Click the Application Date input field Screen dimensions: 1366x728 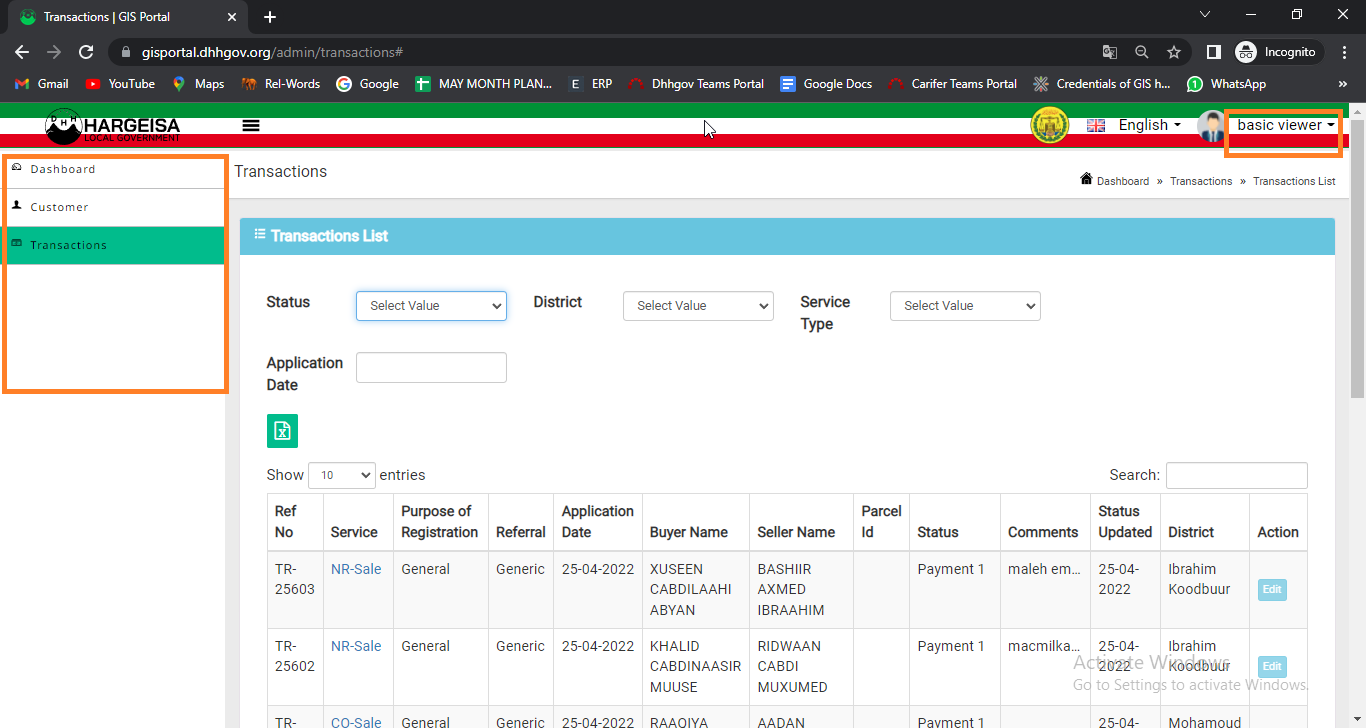(x=431, y=367)
